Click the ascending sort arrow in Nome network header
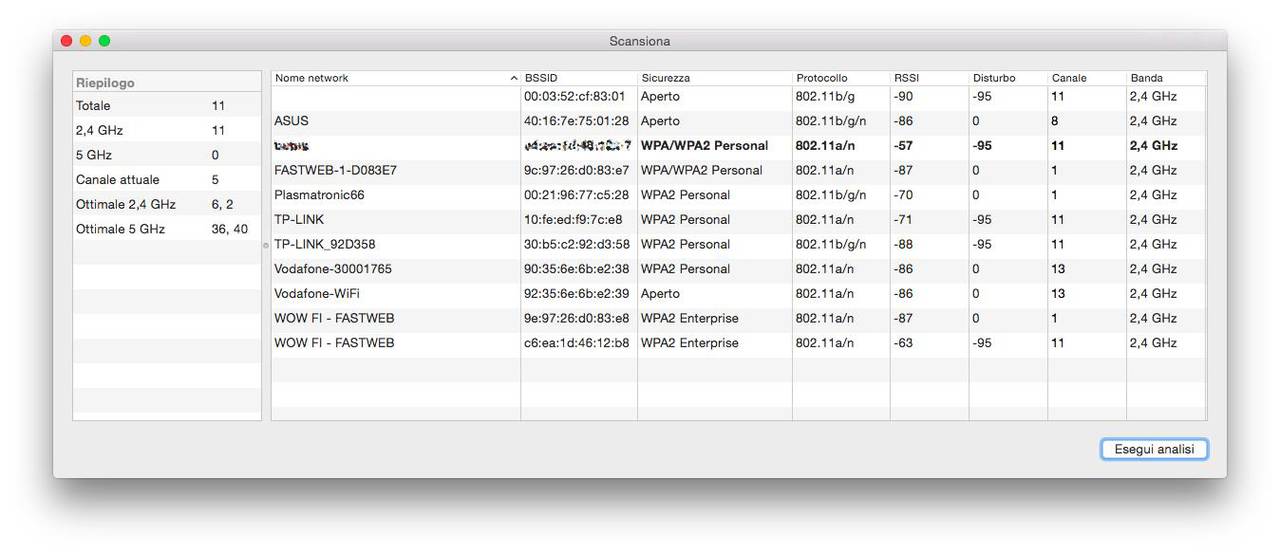This screenshot has height=554, width=1280. coord(514,78)
